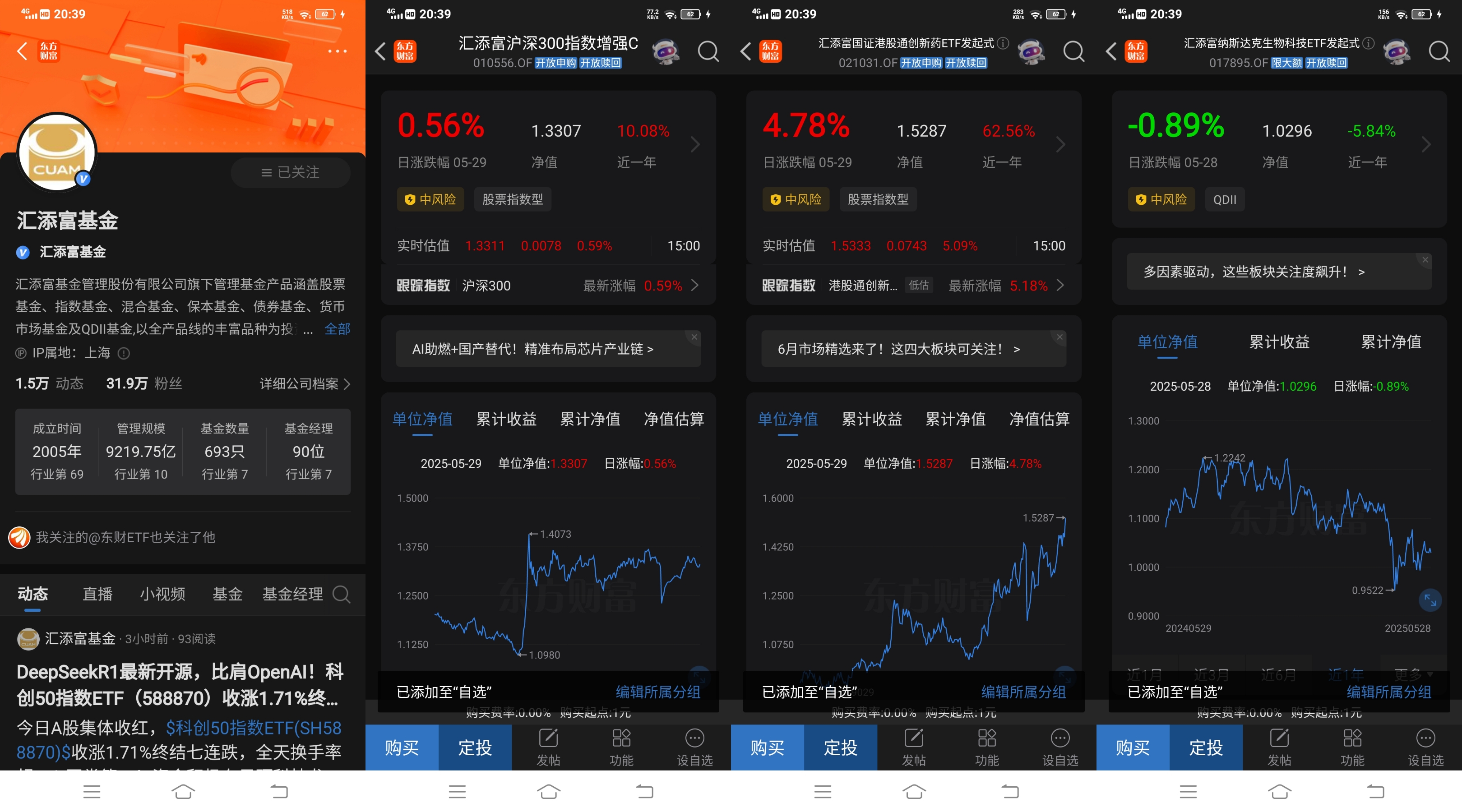Close the 多因素驱动 promo banner
The height and width of the screenshot is (812, 1462).
(x=1425, y=260)
